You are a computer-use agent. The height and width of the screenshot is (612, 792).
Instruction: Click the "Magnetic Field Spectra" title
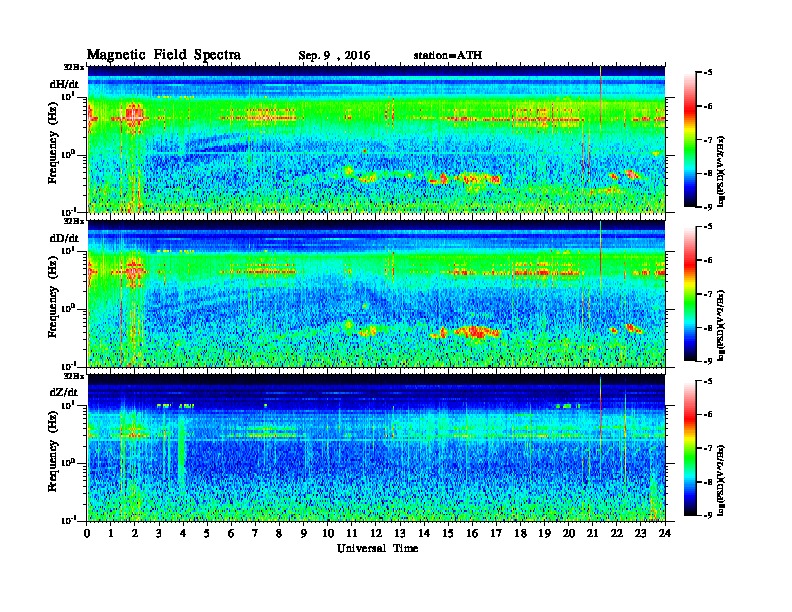click(164, 55)
